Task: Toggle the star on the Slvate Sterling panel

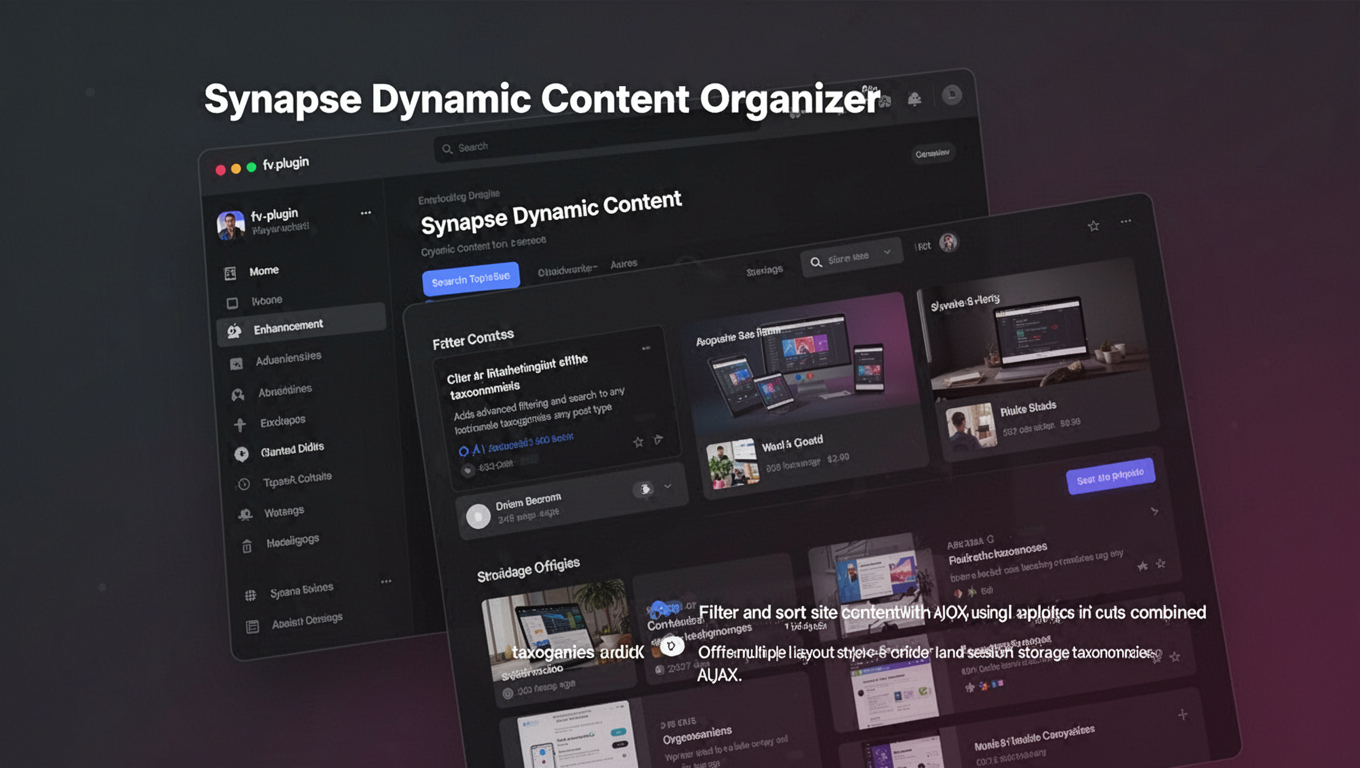Action: 1093,224
